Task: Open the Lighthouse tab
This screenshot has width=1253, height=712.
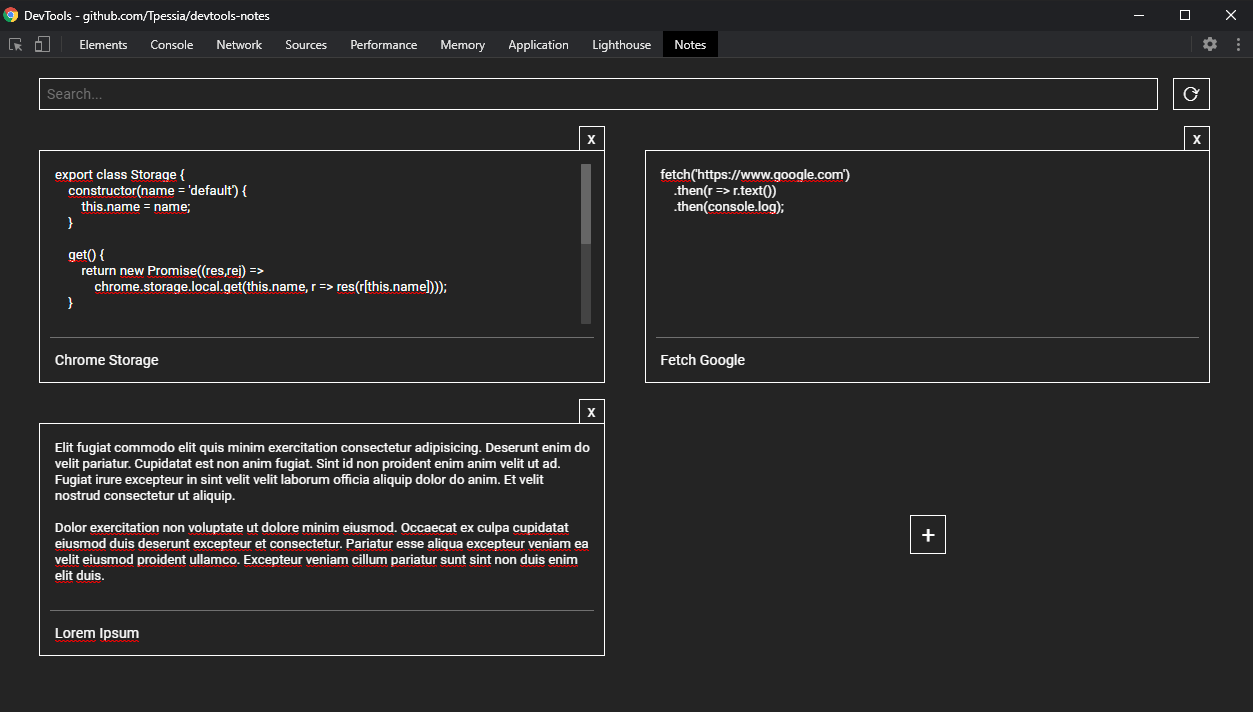Action: click(x=621, y=45)
